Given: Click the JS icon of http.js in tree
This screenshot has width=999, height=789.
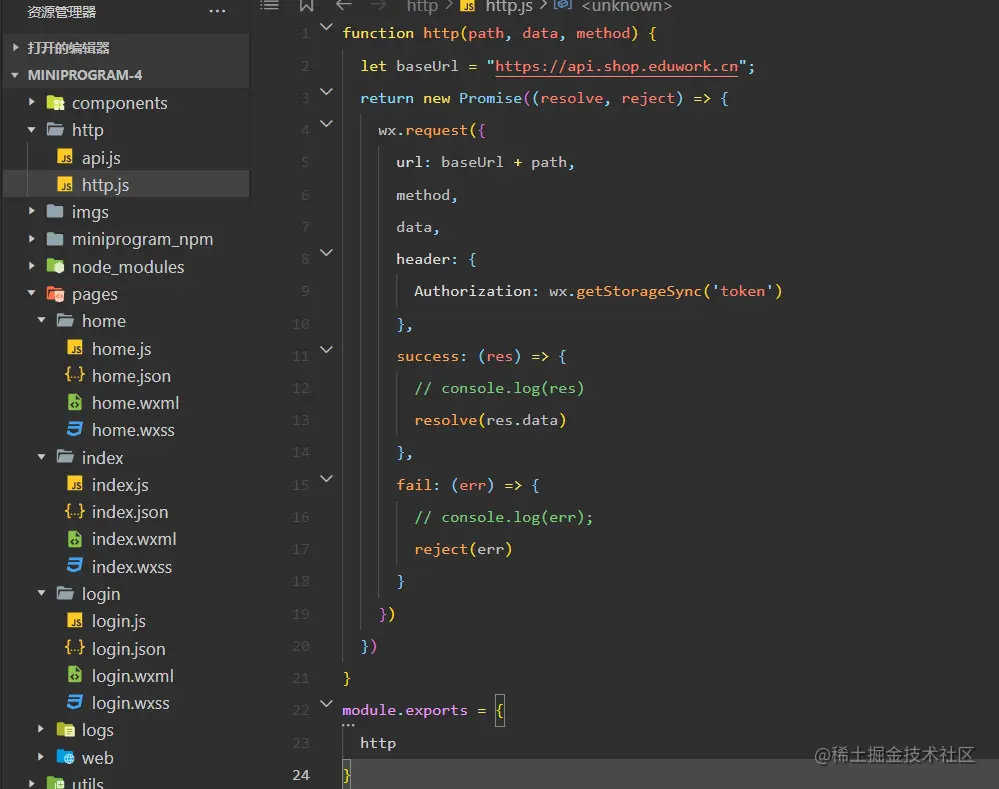Looking at the screenshot, I should (65, 185).
